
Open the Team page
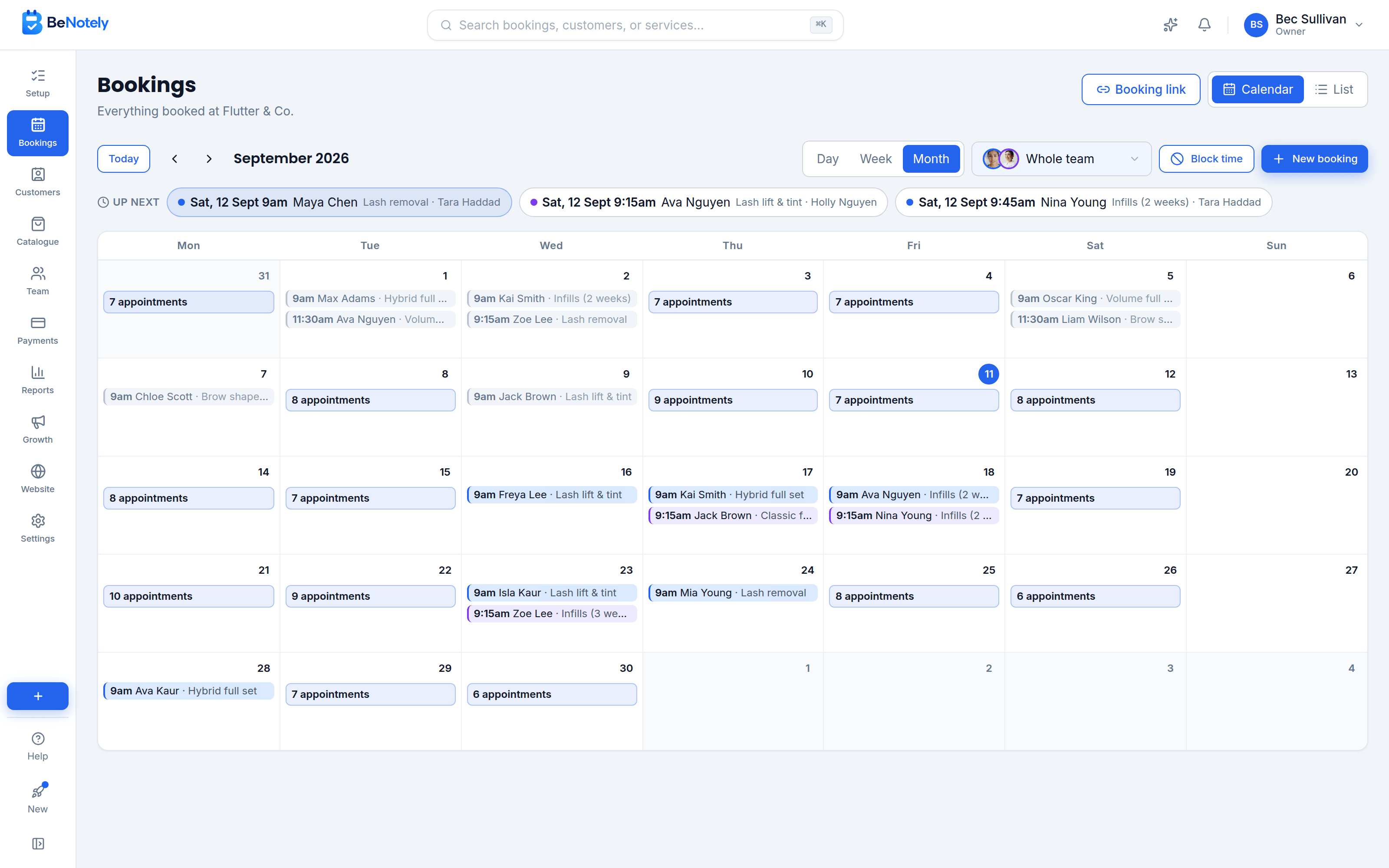pyautogui.click(x=38, y=281)
